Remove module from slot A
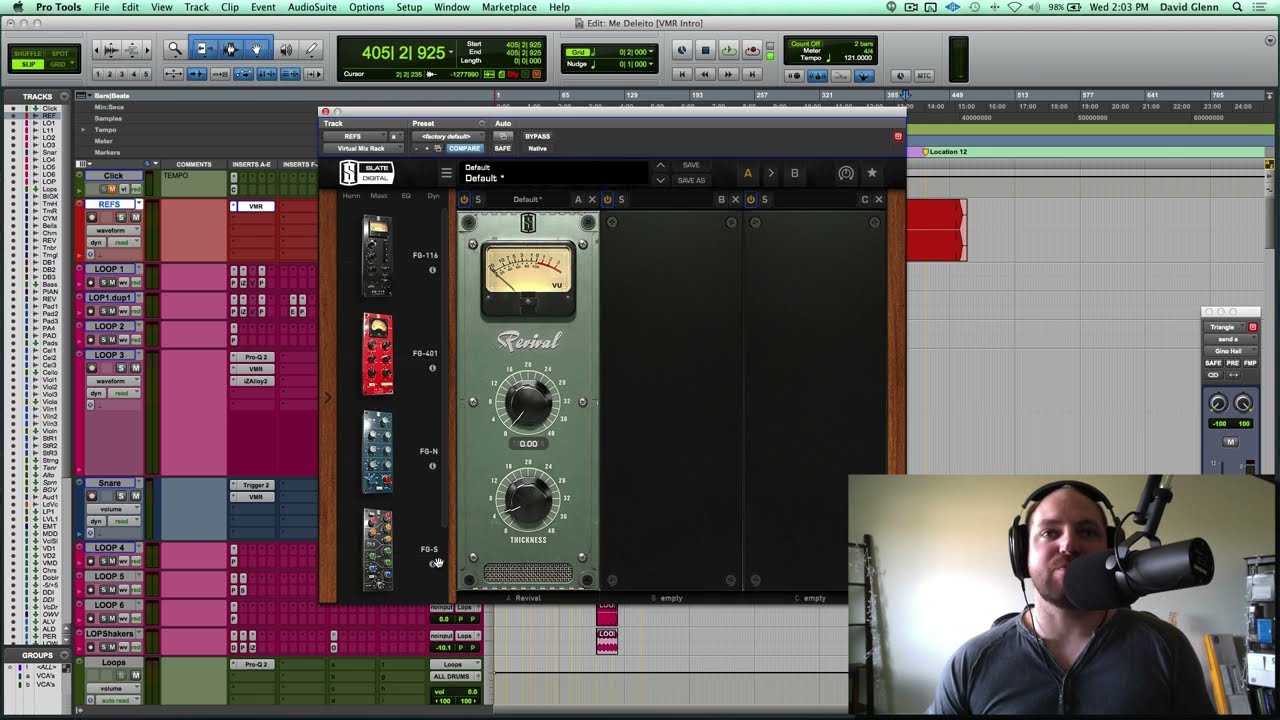This screenshot has width=1280, height=720. (592, 199)
